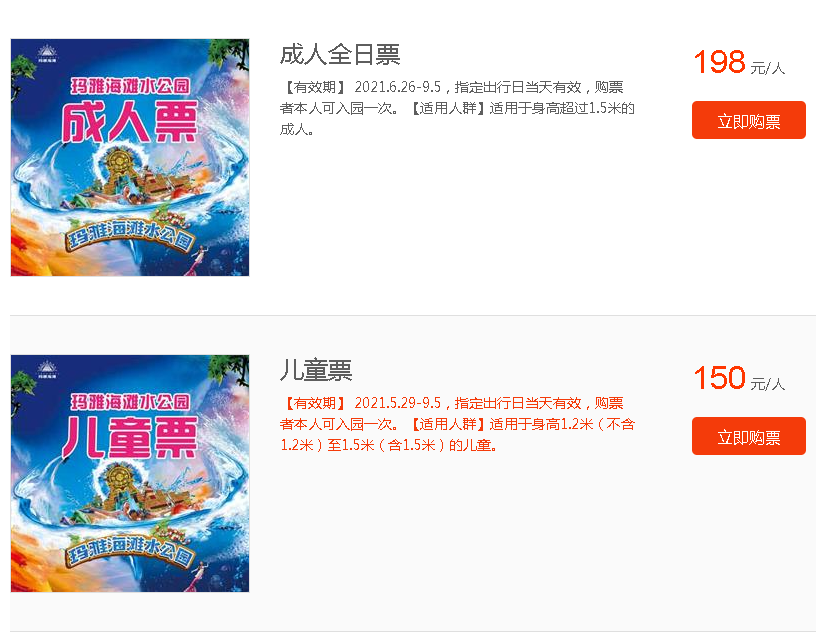Click the 立即购票 button for 成人全日票
The image size is (824, 633).
pos(748,120)
